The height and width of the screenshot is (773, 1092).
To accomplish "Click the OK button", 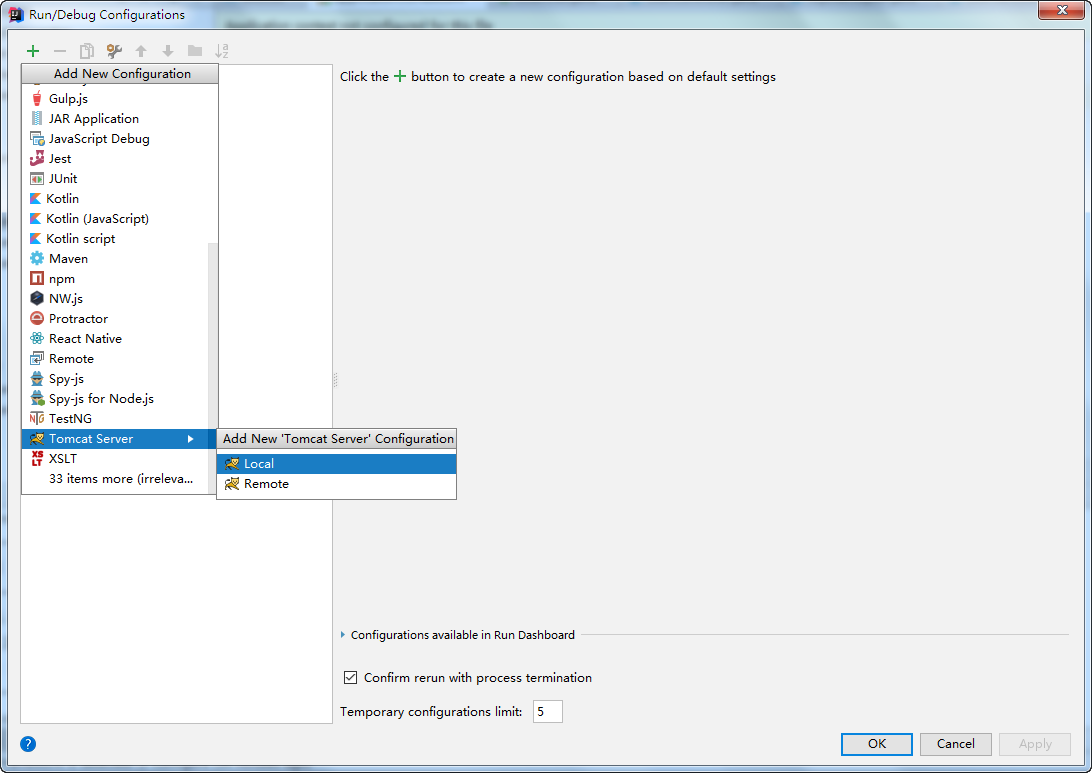I will coord(876,744).
